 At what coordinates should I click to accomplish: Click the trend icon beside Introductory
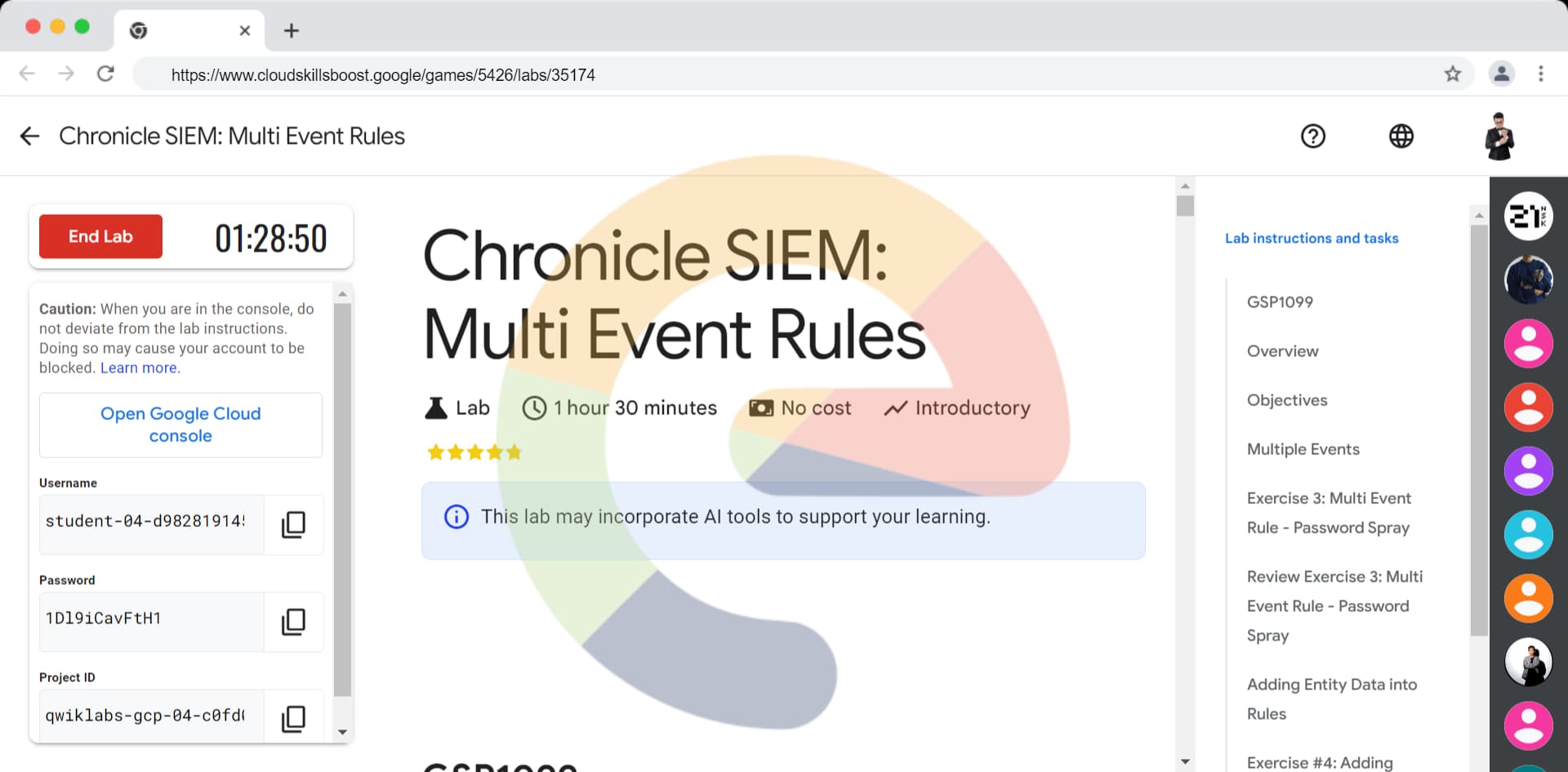pos(896,408)
